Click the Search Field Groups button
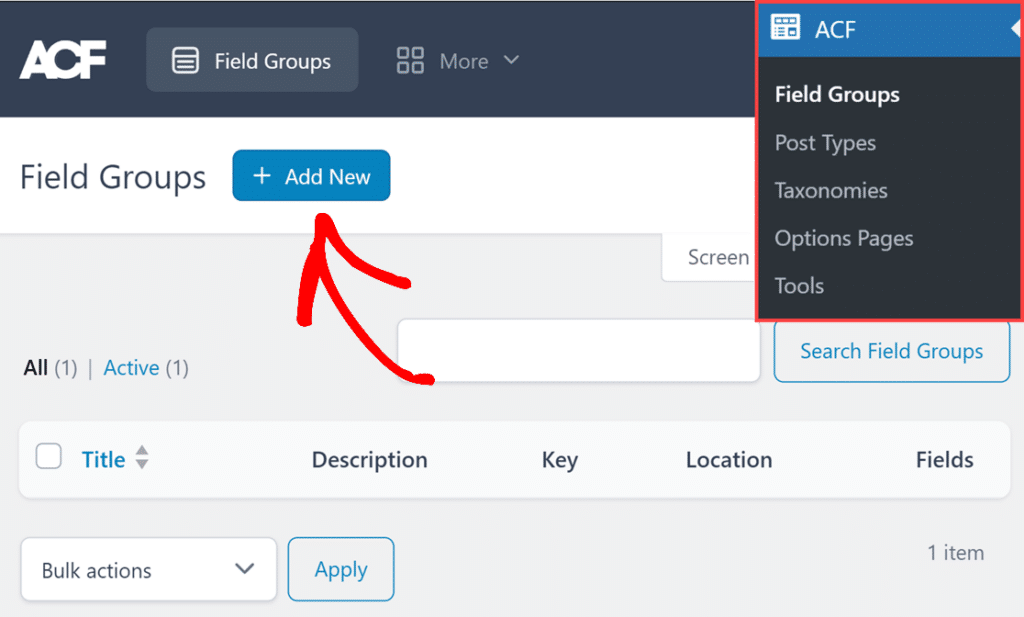 pos(891,351)
